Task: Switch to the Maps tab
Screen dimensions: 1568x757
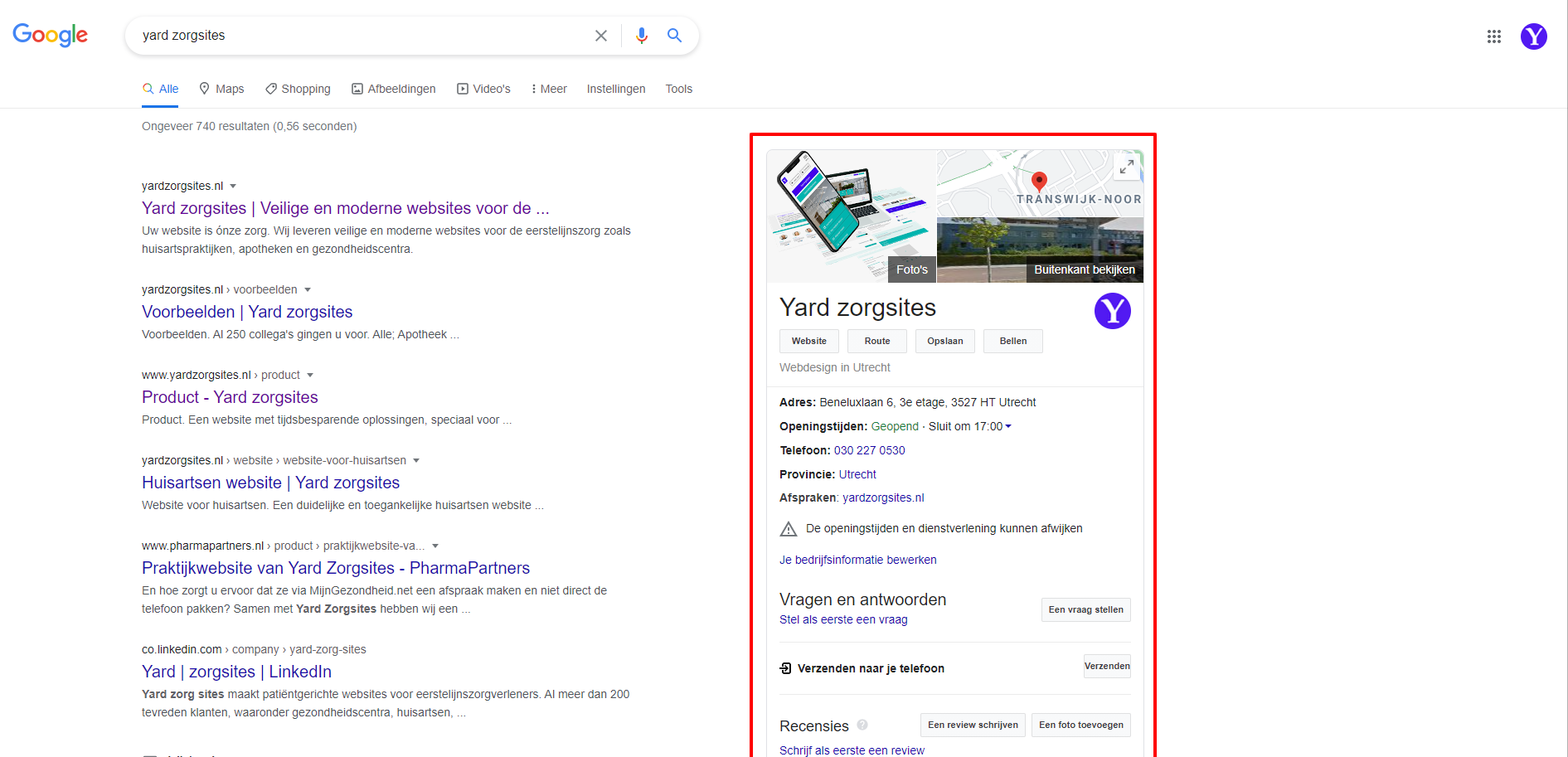Action: (x=221, y=89)
